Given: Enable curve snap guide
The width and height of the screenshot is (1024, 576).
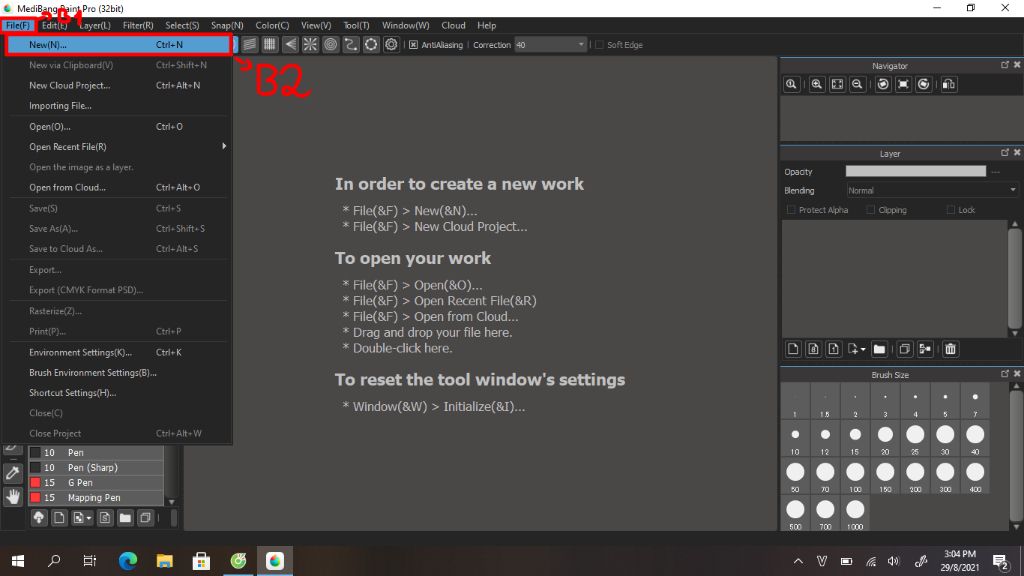Looking at the screenshot, I should pos(351,44).
